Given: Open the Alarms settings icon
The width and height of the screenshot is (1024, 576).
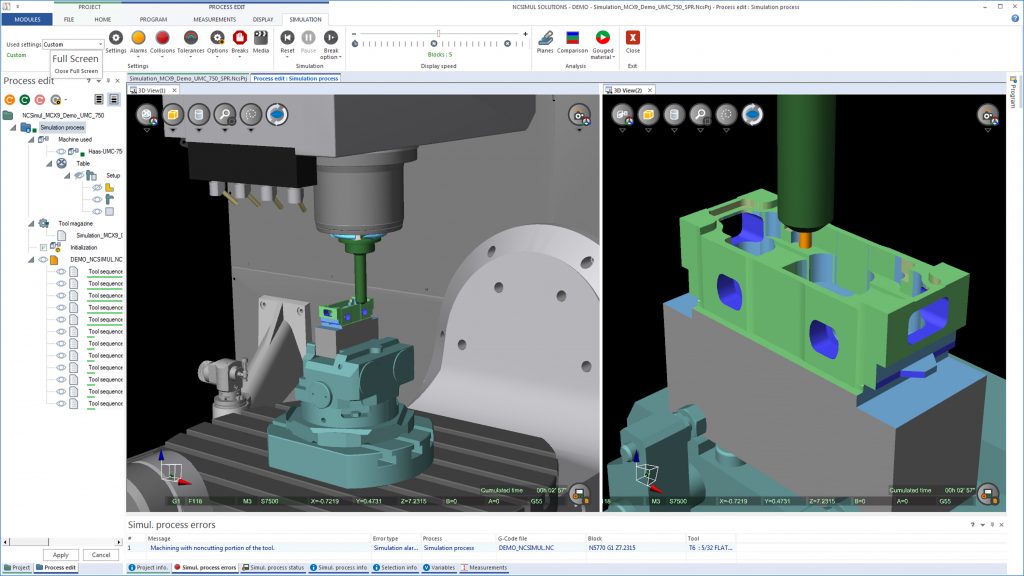Looking at the screenshot, I should click(138, 40).
